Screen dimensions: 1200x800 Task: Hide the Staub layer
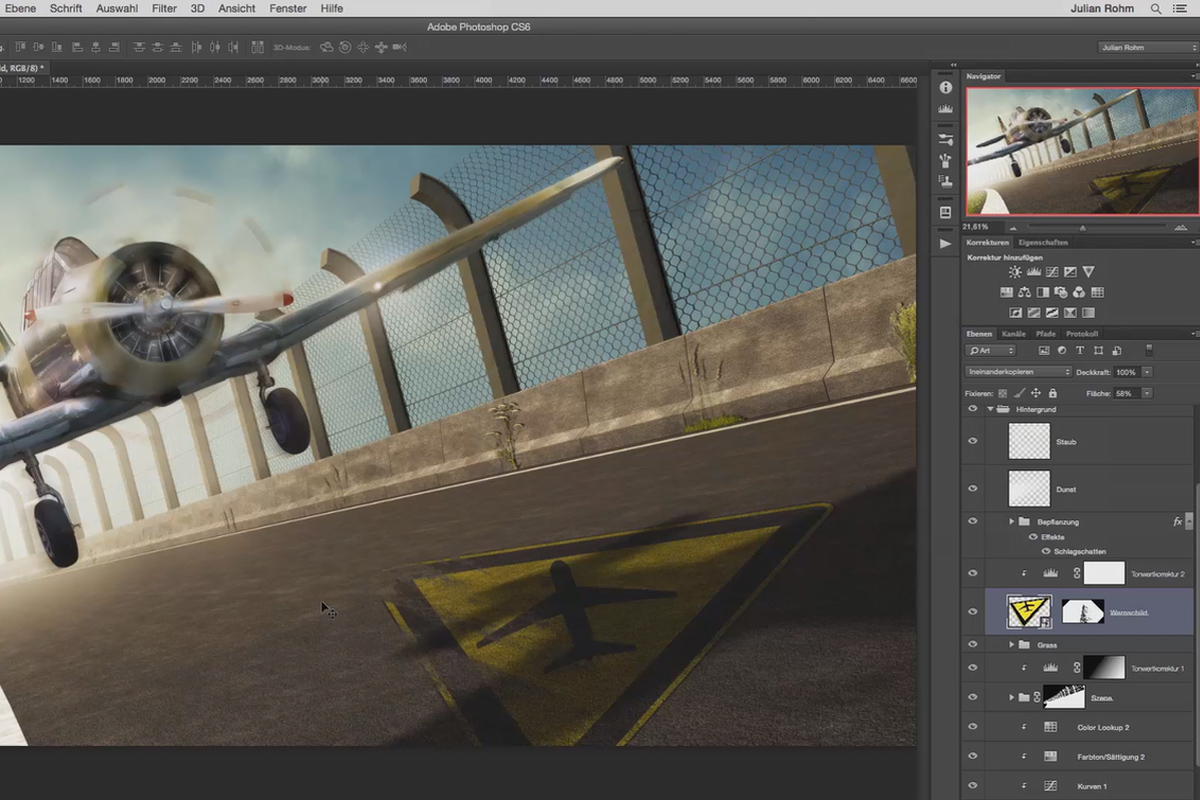point(972,440)
